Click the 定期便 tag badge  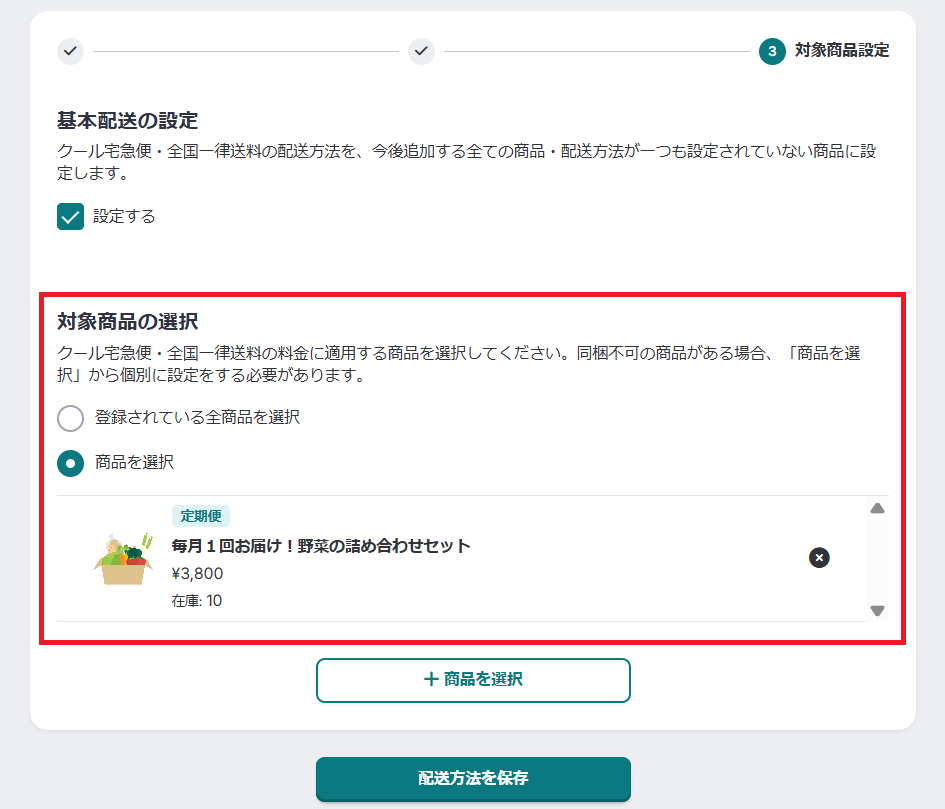(201, 516)
